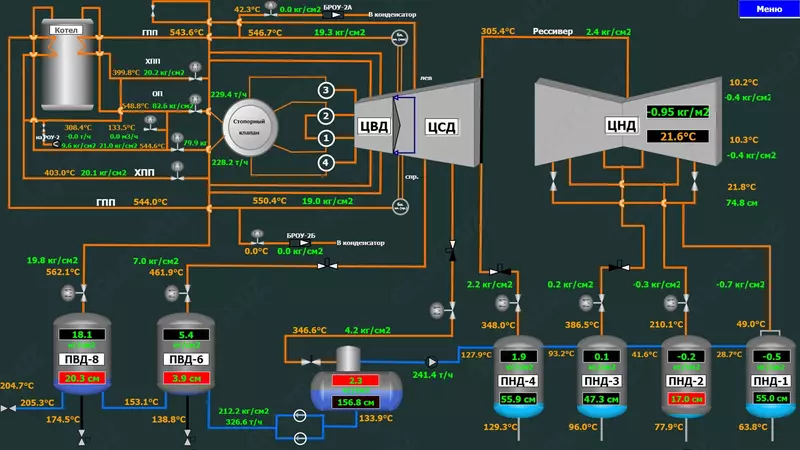Screen dimensions: 800x450
Task: Select control valve number 2
Action: tap(326, 116)
